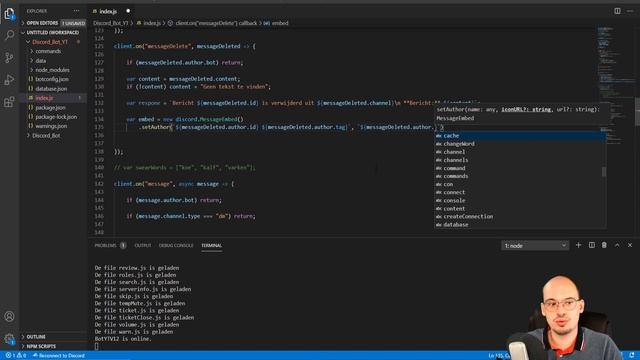Click the messageDelete callback breadcrumb
The width and height of the screenshot is (640, 360).
(x=212, y=23)
